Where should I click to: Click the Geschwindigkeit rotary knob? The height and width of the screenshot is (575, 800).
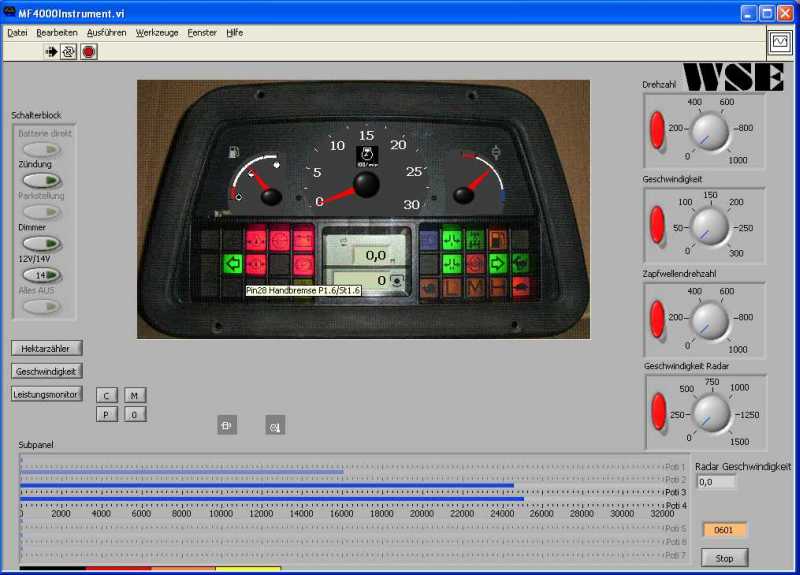pyautogui.click(x=711, y=225)
